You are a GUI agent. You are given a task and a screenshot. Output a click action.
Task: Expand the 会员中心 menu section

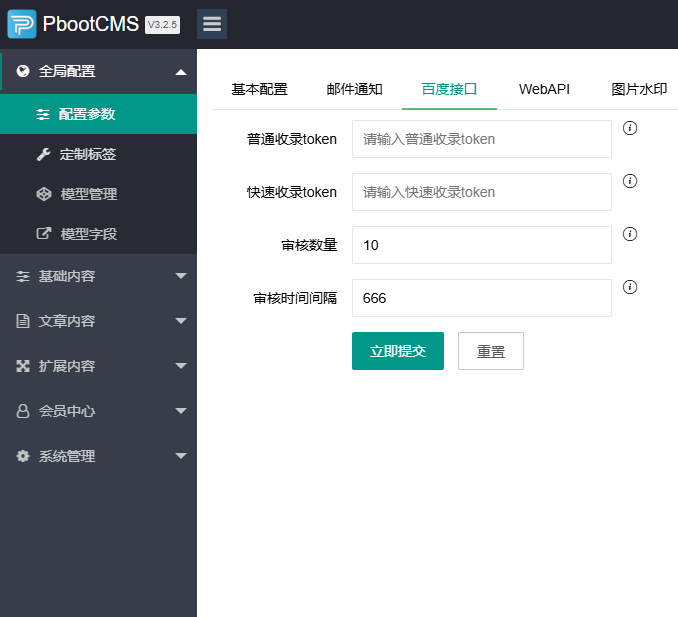coord(98,411)
